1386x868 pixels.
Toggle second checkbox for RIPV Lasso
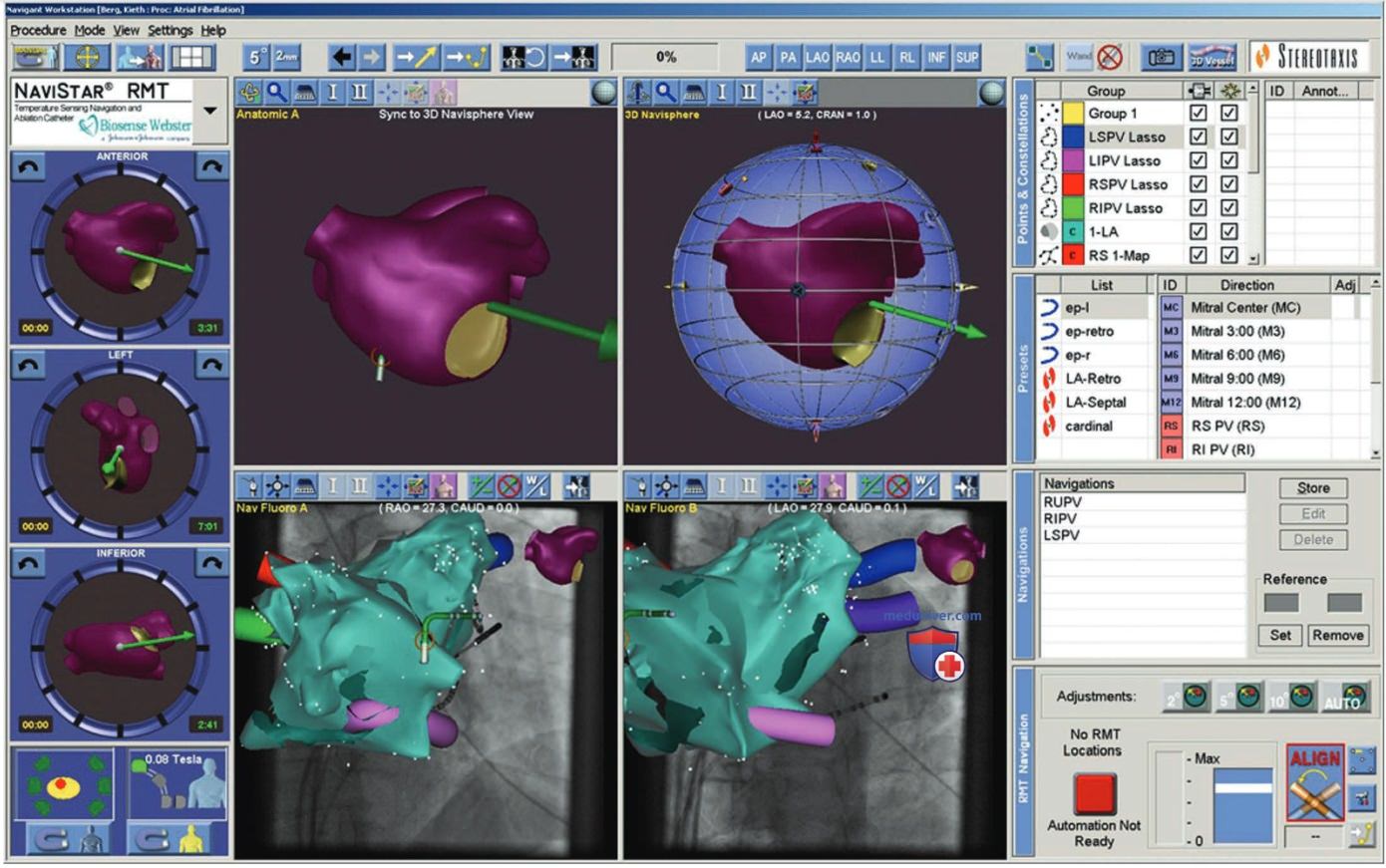(1229, 208)
